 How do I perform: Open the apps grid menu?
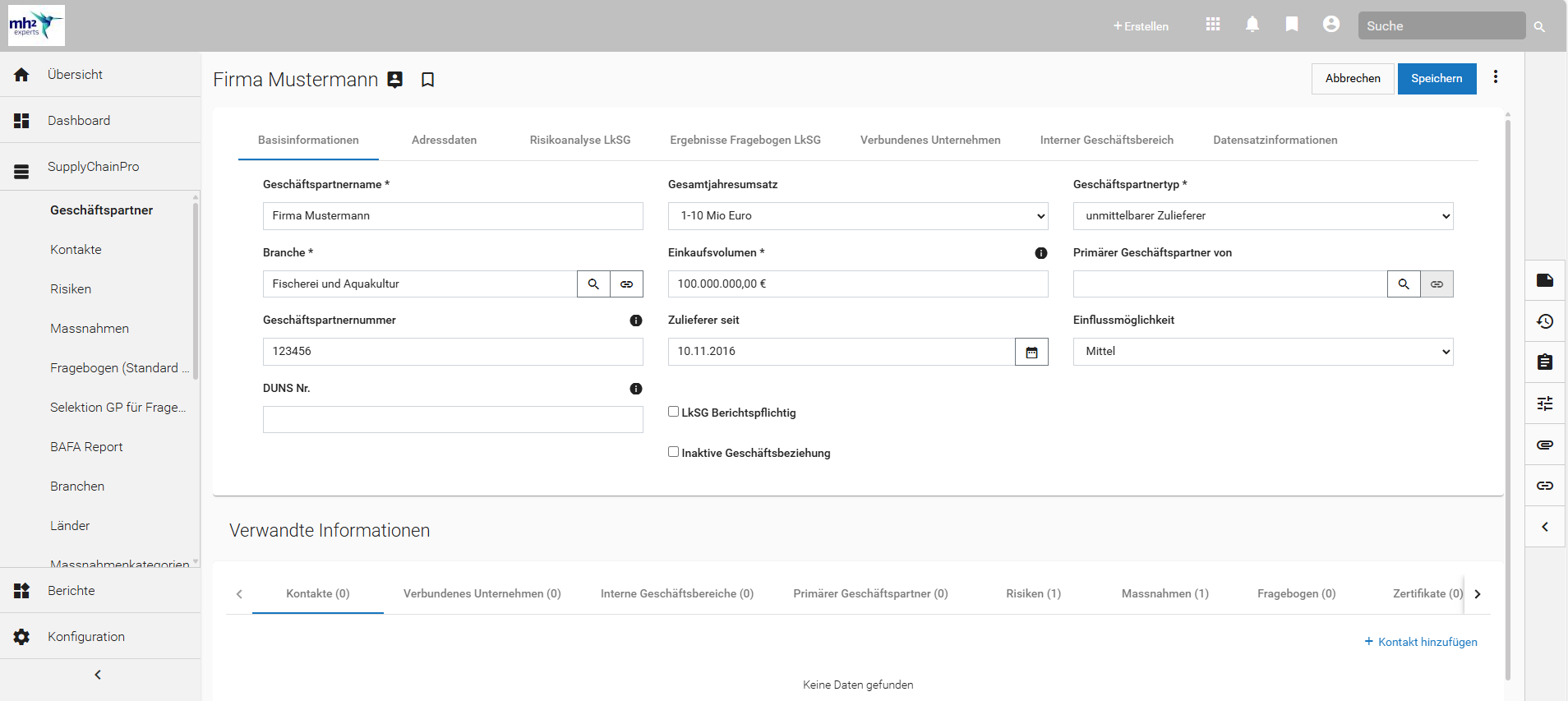point(1213,25)
